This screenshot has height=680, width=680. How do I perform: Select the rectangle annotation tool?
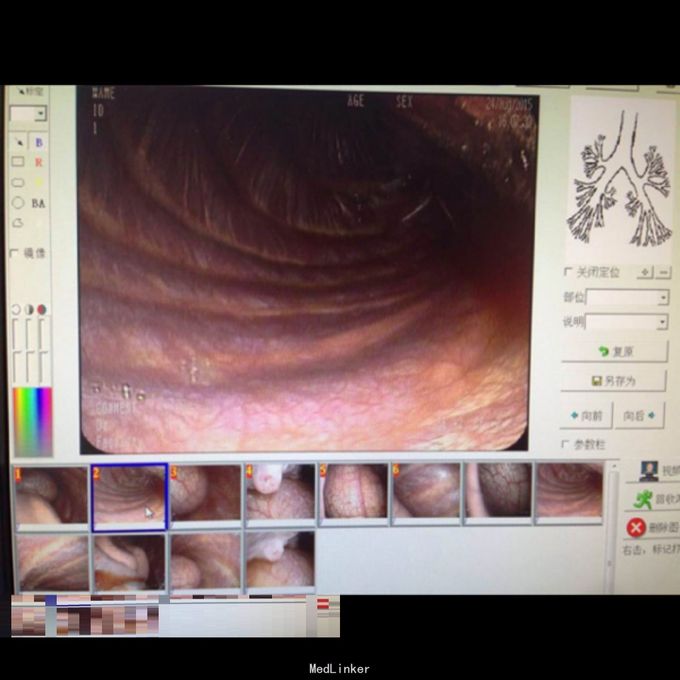(18, 162)
